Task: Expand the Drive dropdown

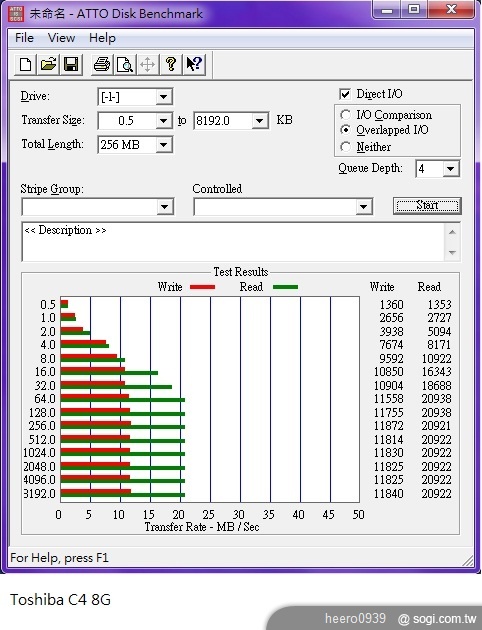Action: tap(163, 97)
